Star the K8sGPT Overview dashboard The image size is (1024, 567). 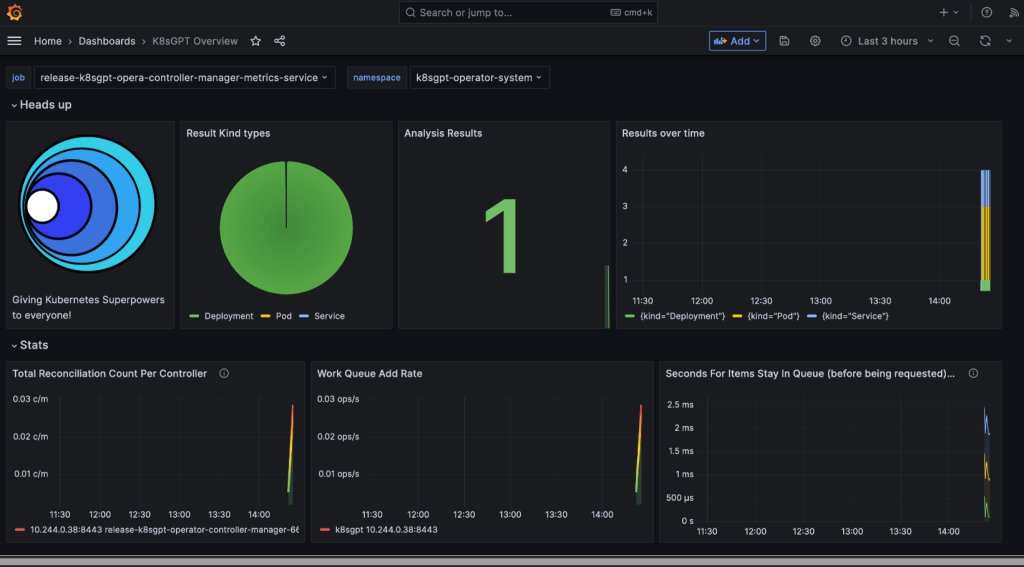coord(256,41)
